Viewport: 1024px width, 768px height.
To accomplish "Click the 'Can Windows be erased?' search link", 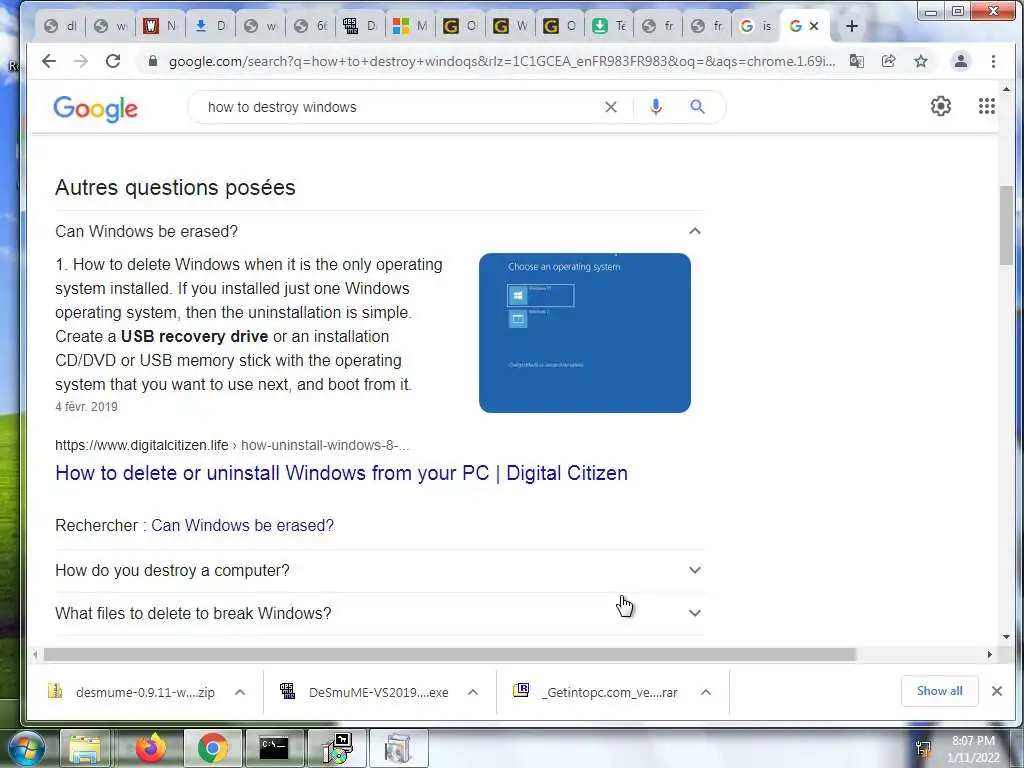I will pos(242,526).
